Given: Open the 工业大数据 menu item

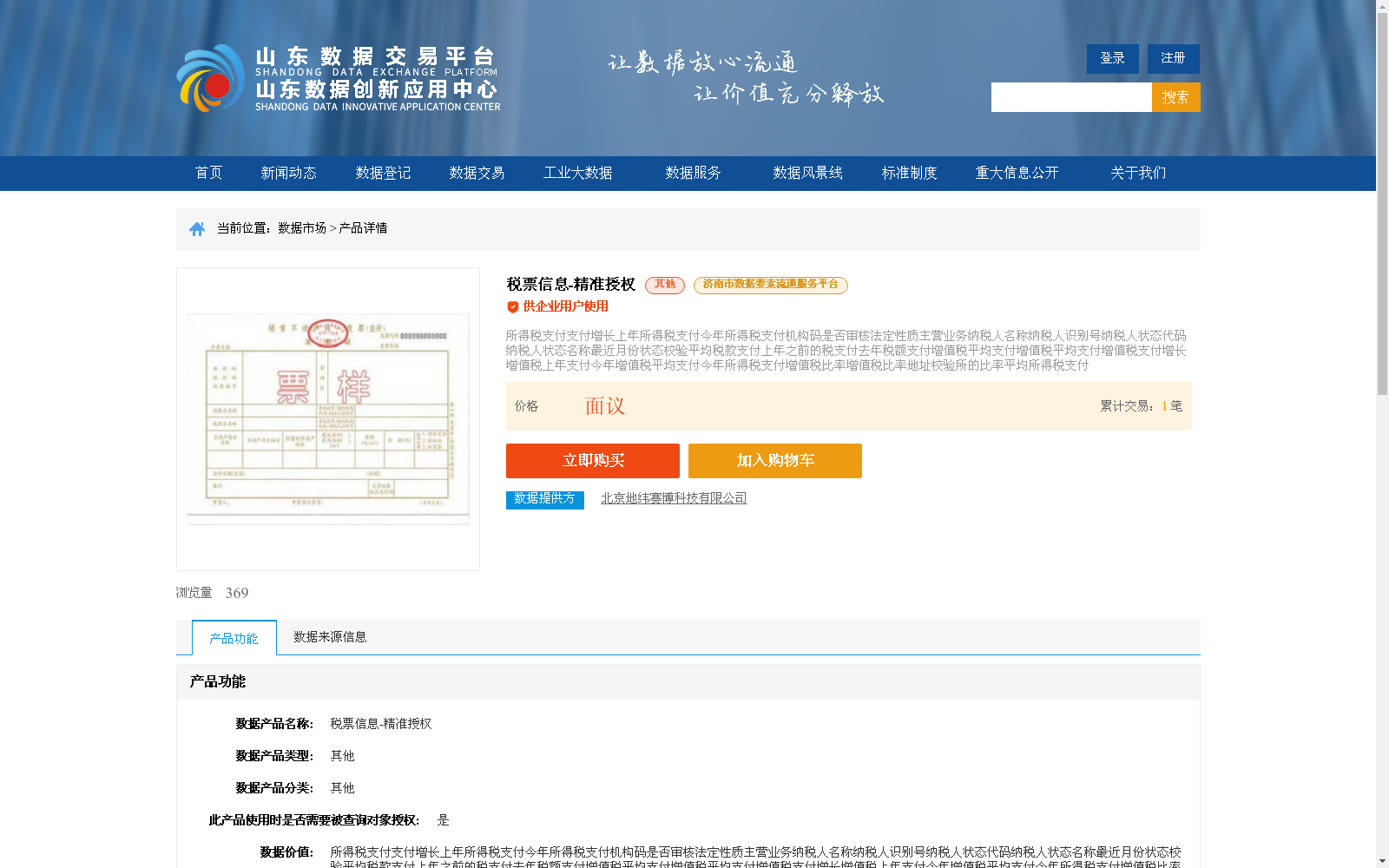Looking at the screenshot, I should 578,173.
